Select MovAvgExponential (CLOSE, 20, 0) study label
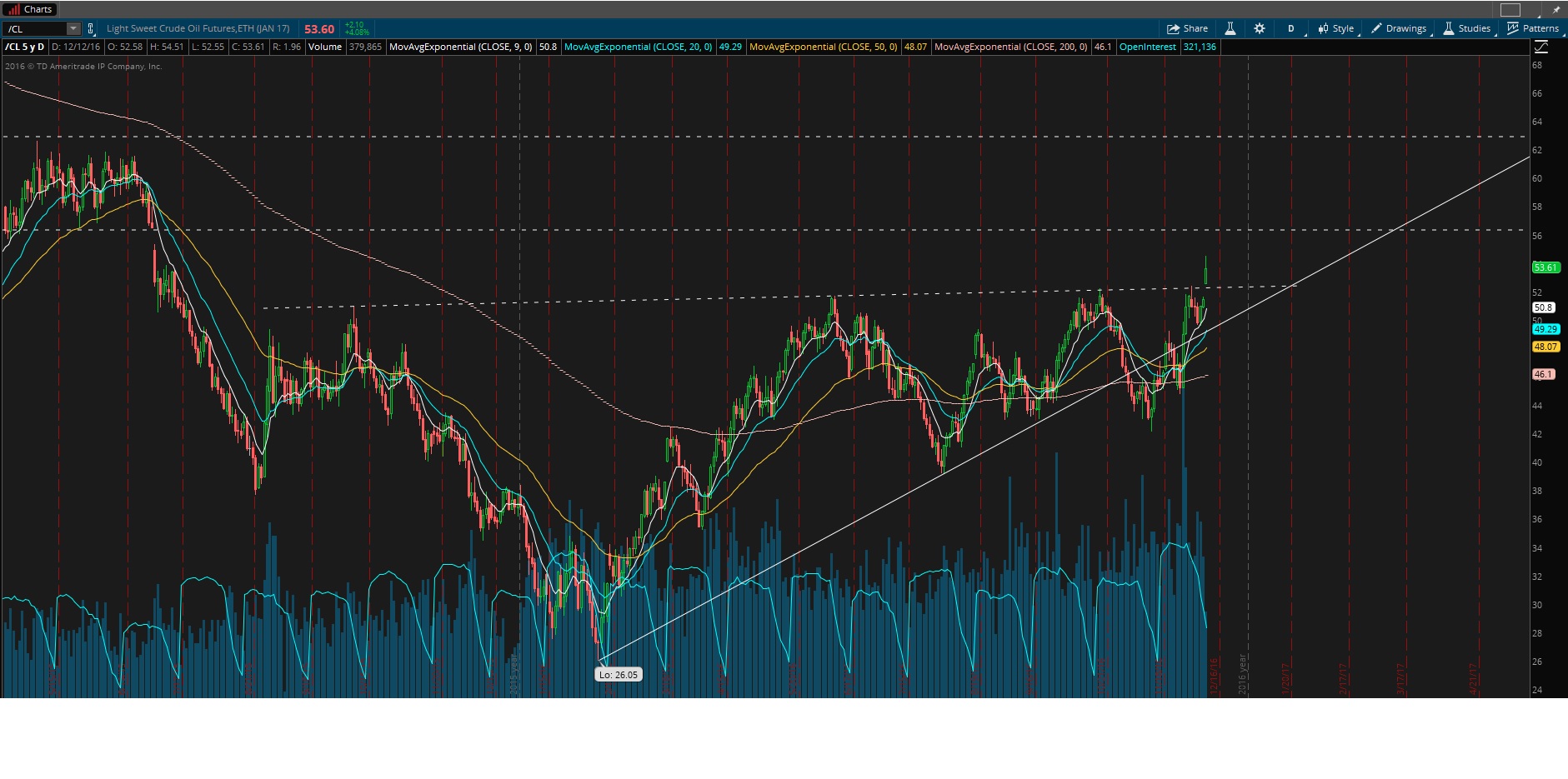This screenshot has height=779, width=1568. (638, 47)
